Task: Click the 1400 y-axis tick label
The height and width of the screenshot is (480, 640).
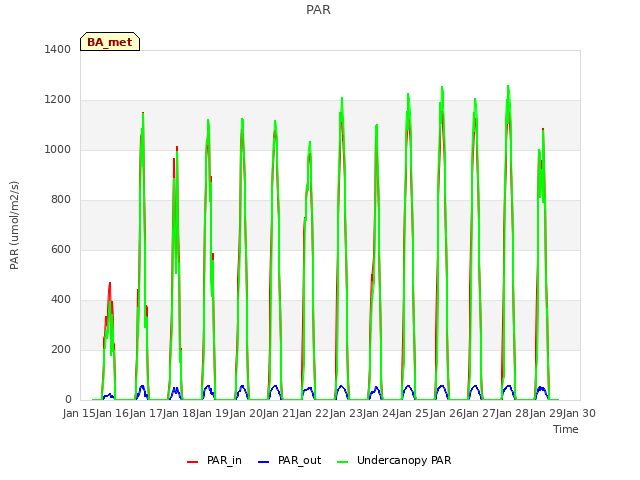Action: pyautogui.click(x=58, y=49)
